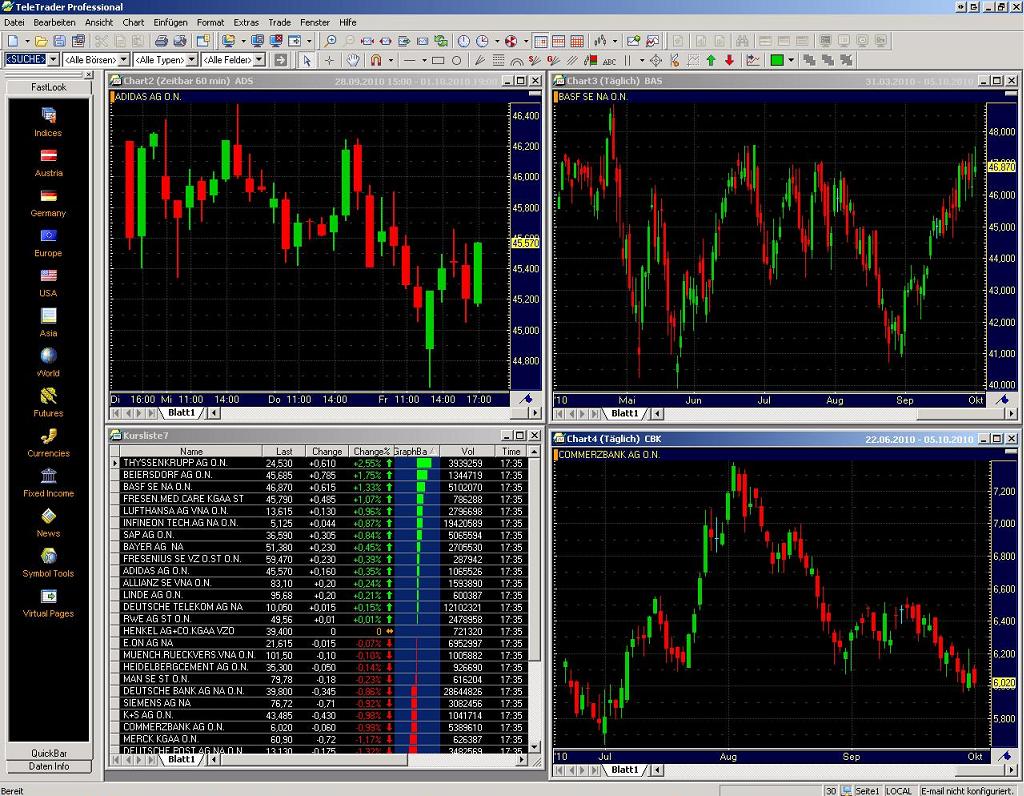Expand the green color dropdown arrow
Viewport: 1024px width, 796px height.
791,61
